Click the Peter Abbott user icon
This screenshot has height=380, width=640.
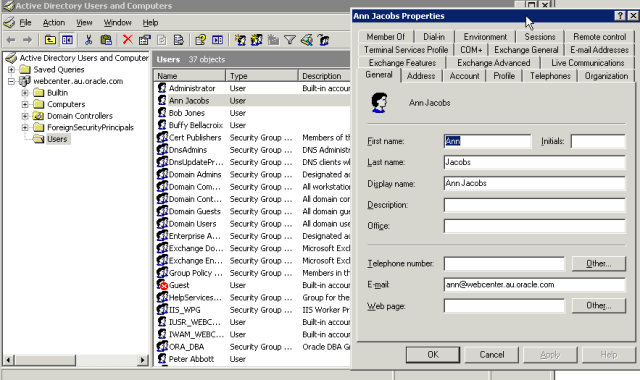click(162, 359)
